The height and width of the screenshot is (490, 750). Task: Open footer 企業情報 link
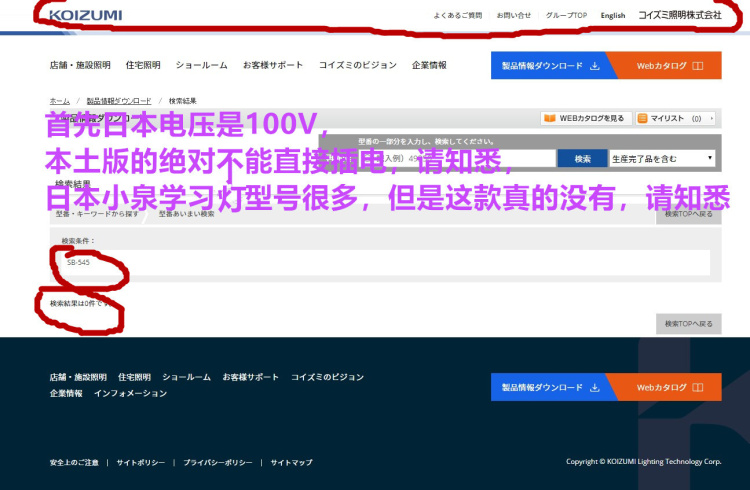[x=66, y=393]
